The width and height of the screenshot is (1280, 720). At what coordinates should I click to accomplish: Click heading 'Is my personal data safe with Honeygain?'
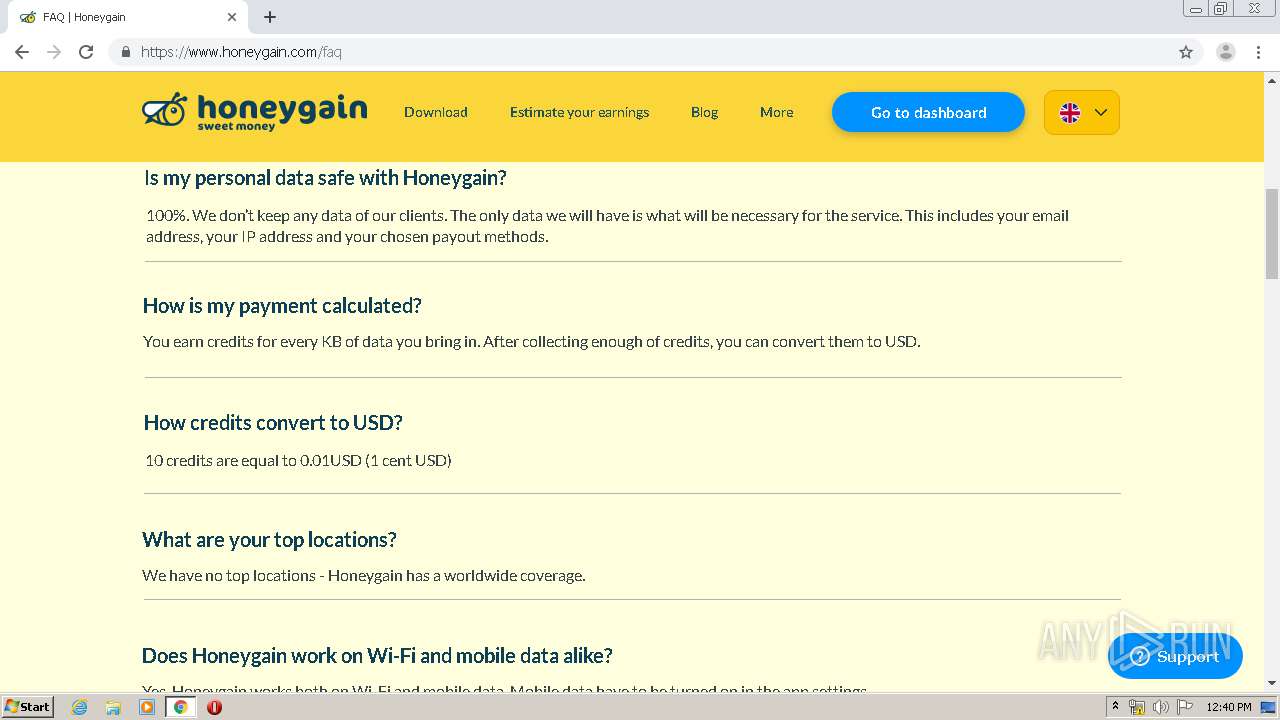325,178
